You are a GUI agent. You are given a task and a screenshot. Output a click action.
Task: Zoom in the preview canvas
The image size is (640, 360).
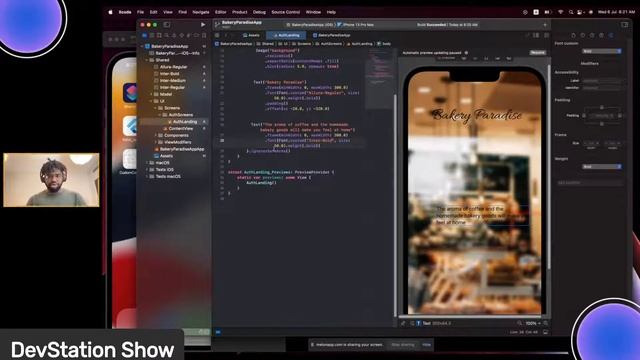tap(546, 323)
